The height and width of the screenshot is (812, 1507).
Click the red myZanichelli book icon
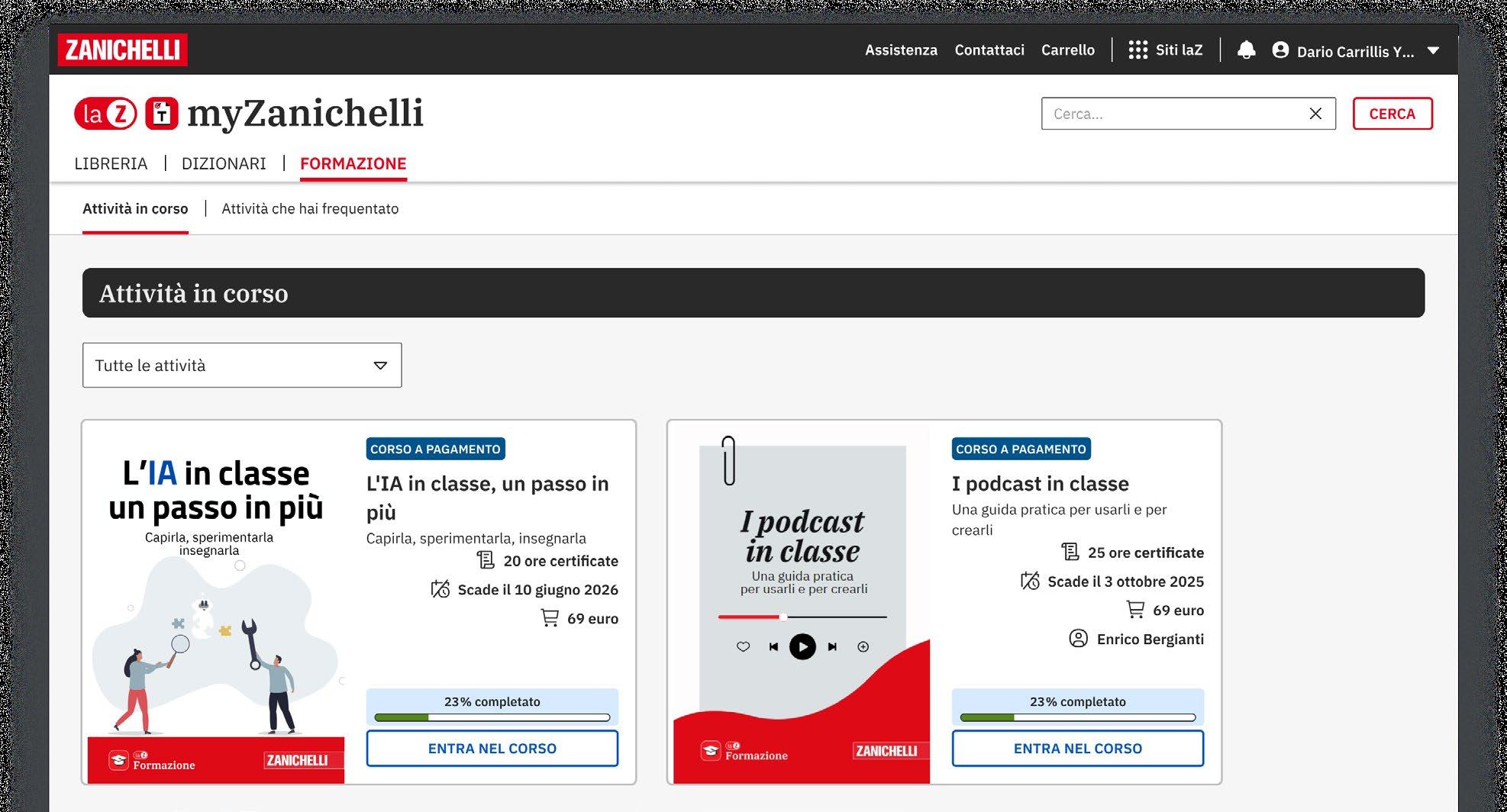pos(162,114)
